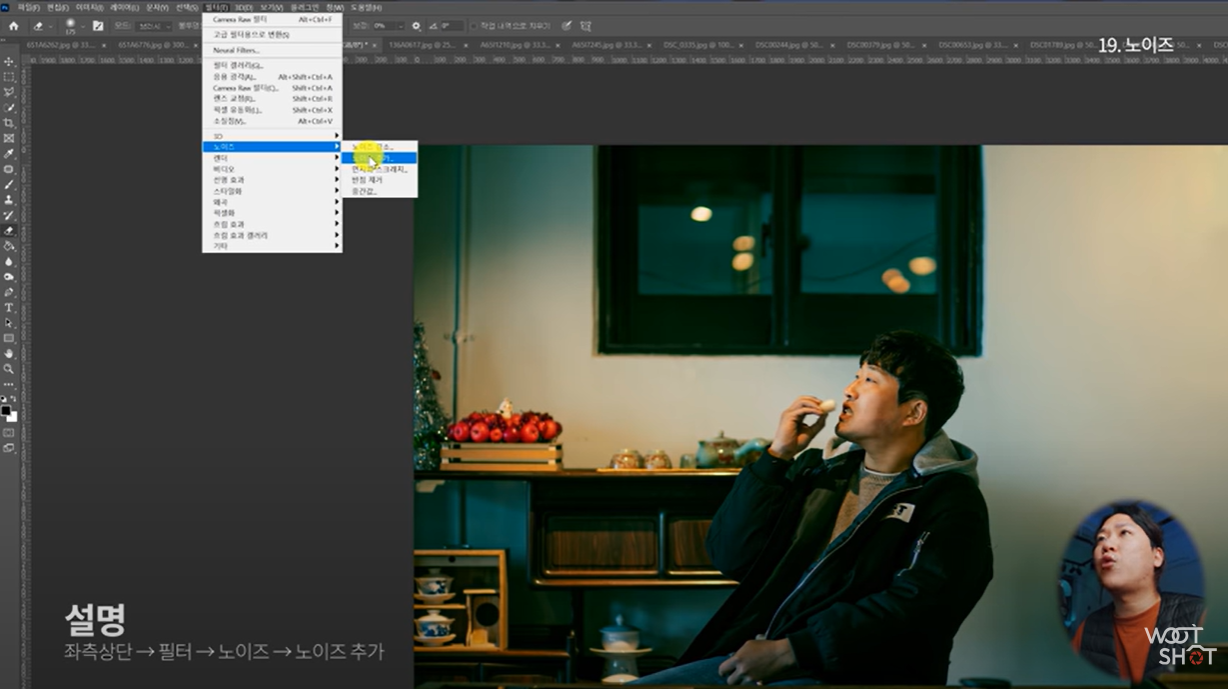Viewport: 1228px width, 689px height.
Task: Select the Pen tool
Action: pyautogui.click(x=9, y=292)
